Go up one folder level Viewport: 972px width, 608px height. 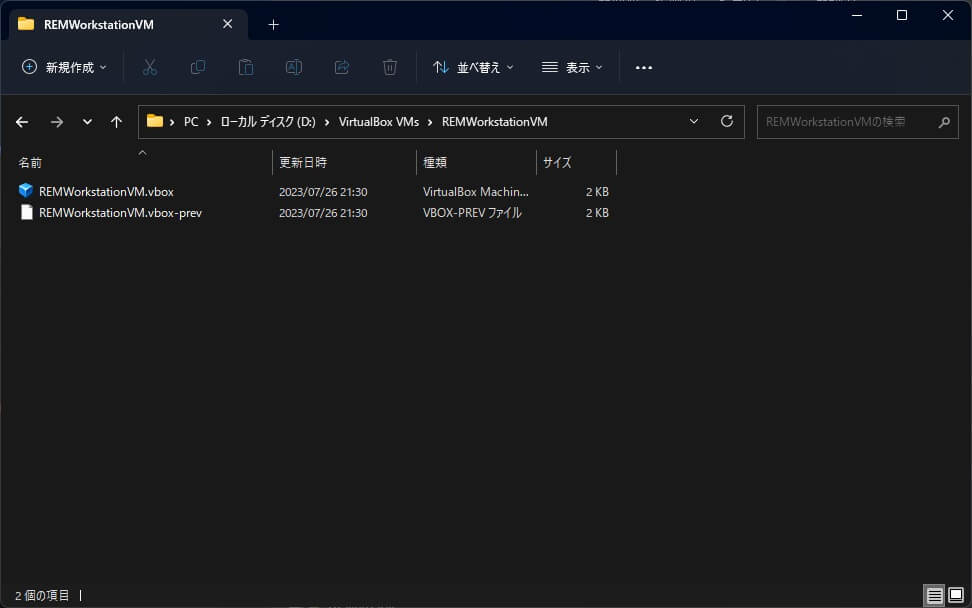[116, 122]
